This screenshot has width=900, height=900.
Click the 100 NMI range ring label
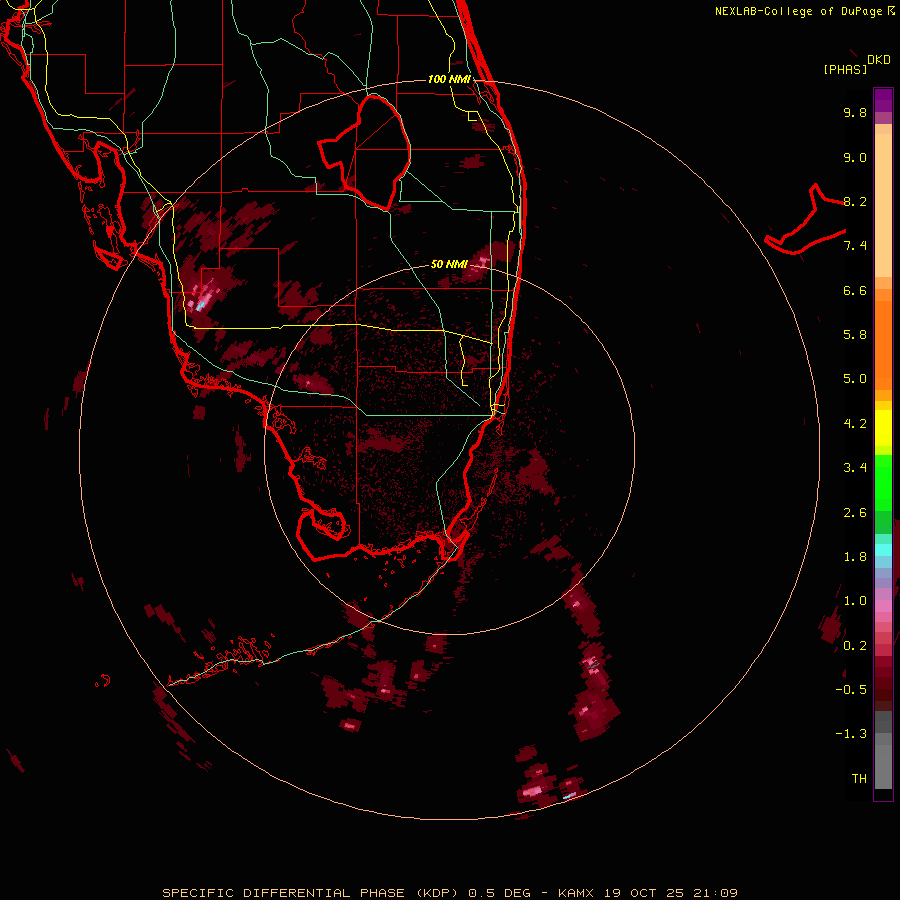tap(449, 79)
